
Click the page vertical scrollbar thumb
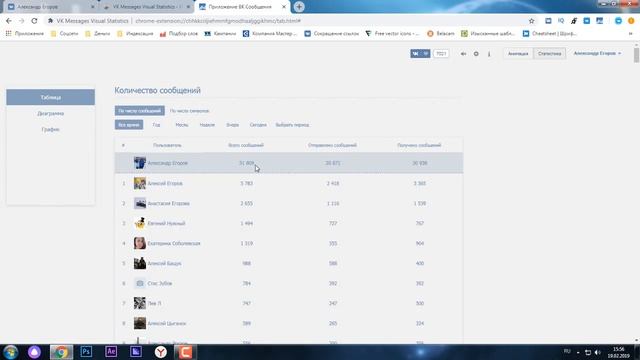[636, 55]
